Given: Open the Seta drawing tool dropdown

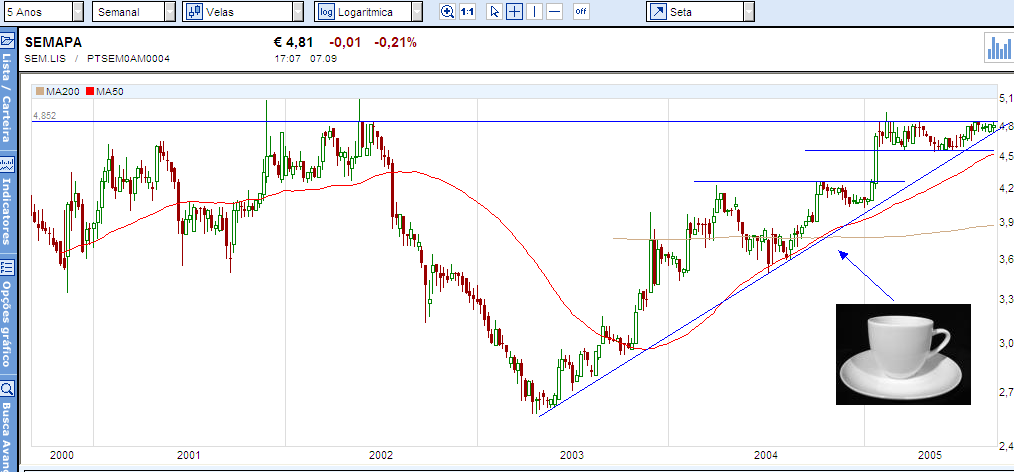Looking at the screenshot, I should tap(700, 11).
